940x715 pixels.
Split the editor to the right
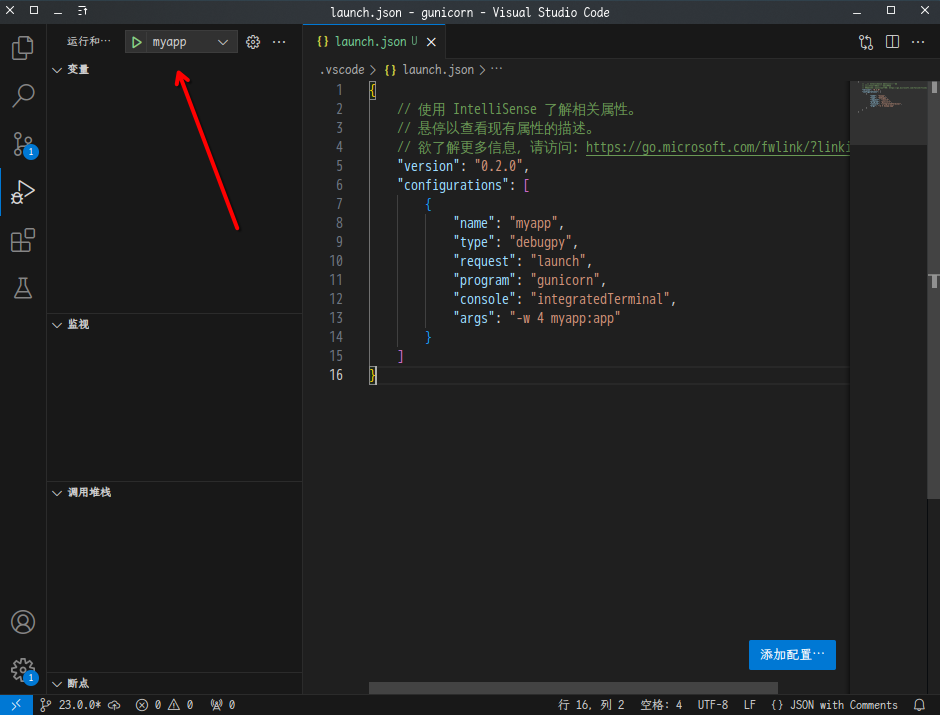892,42
